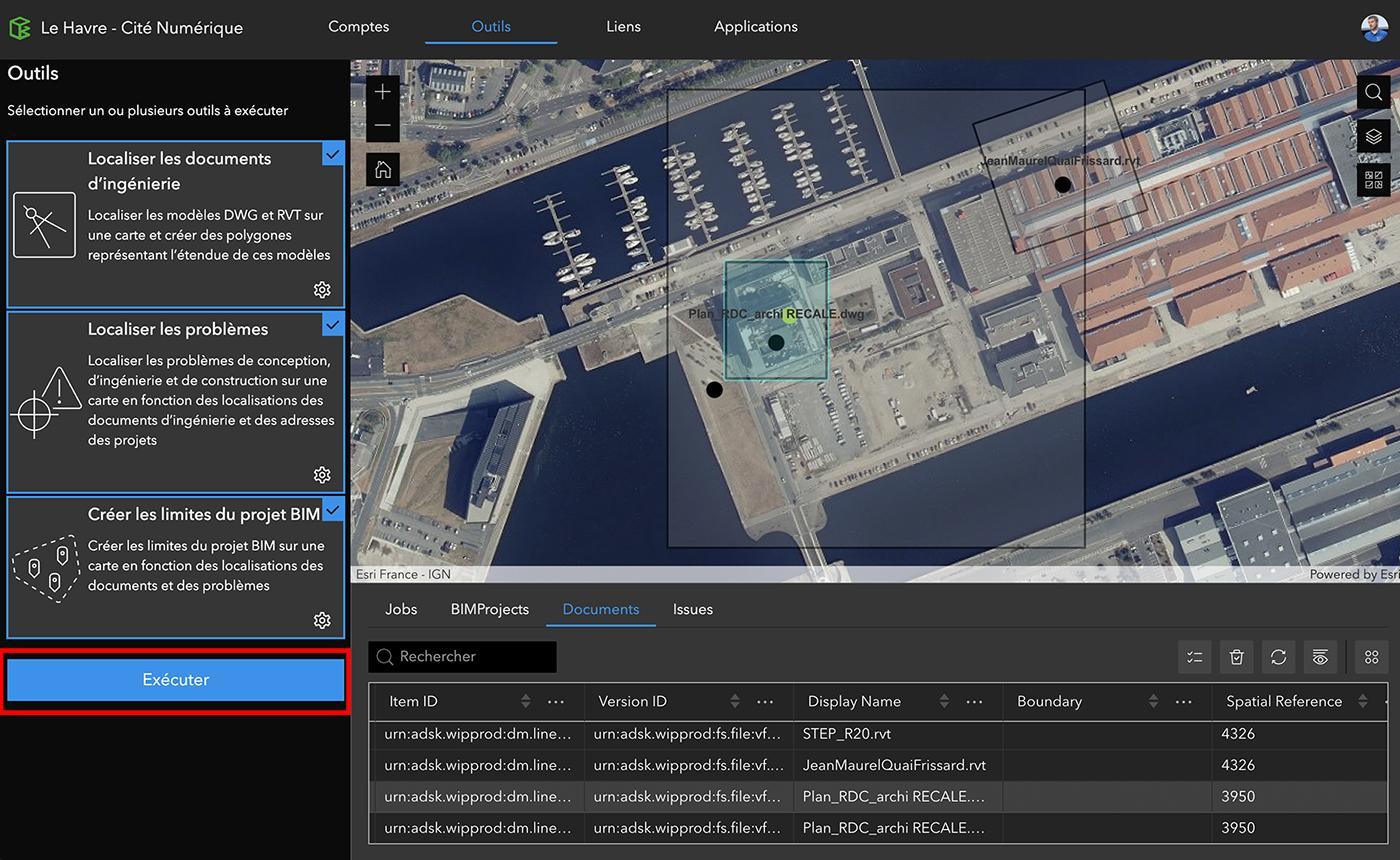Switch to the Issues tab
Image resolution: width=1400 pixels, height=860 pixels.
coord(693,609)
